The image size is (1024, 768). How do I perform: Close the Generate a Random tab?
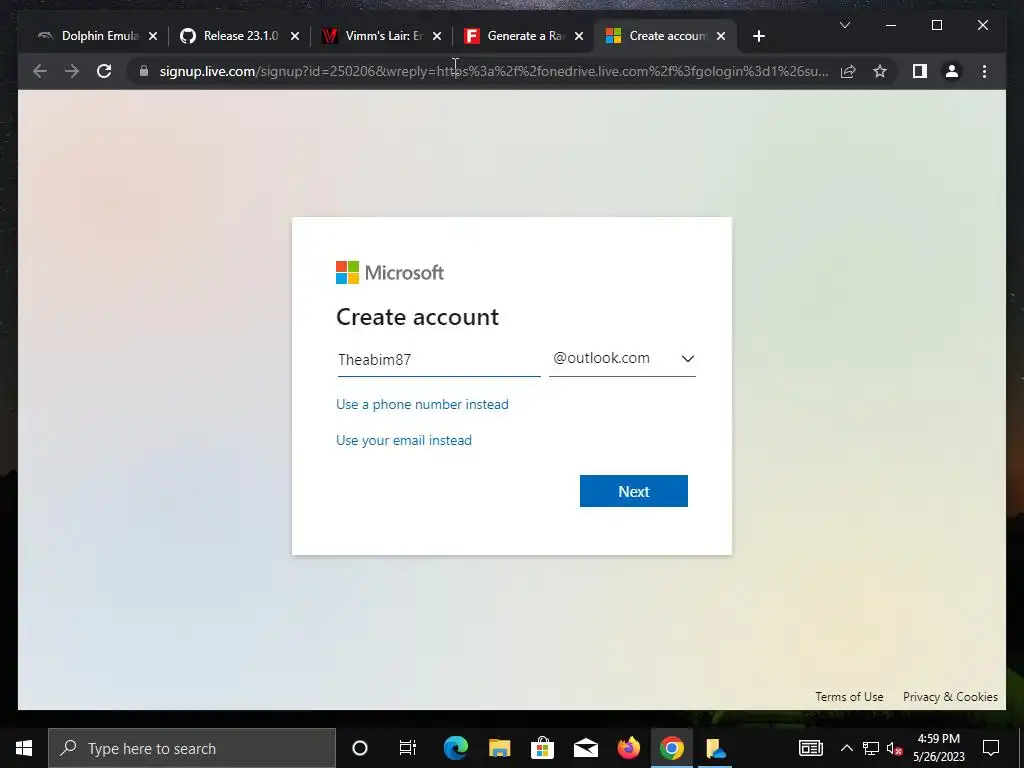tap(579, 36)
